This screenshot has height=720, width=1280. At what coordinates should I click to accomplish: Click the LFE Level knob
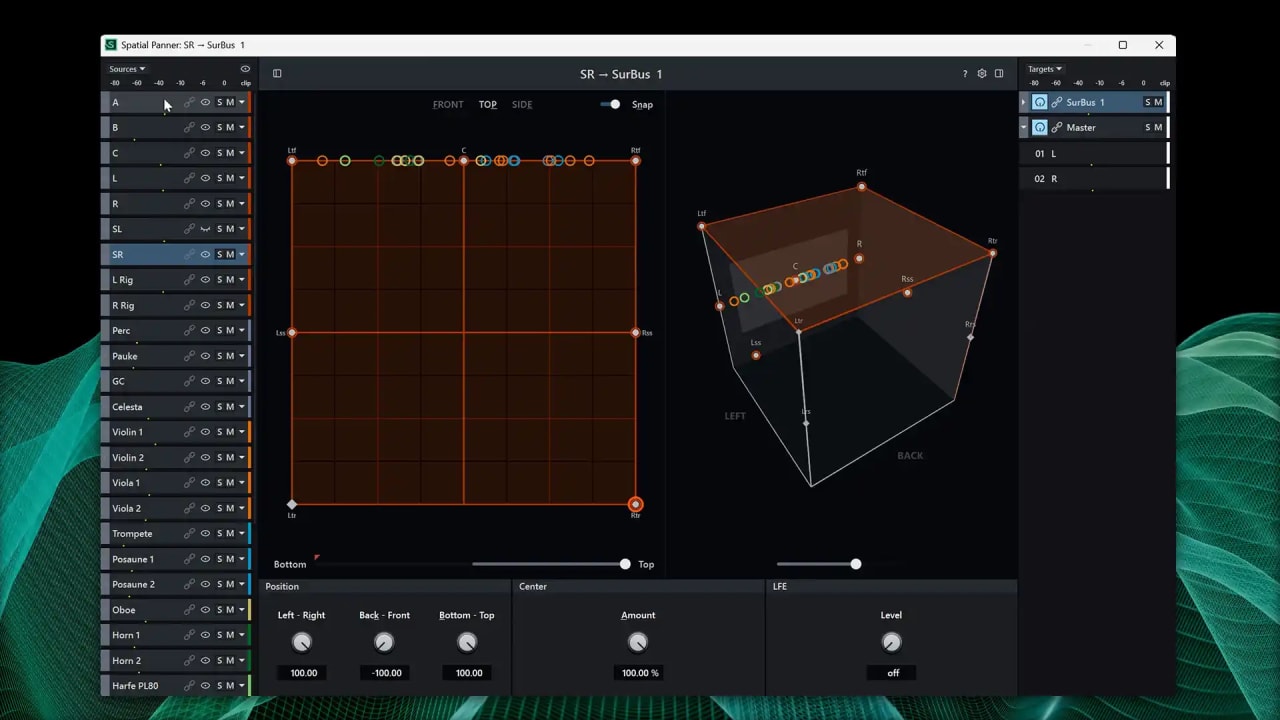[891, 642]
